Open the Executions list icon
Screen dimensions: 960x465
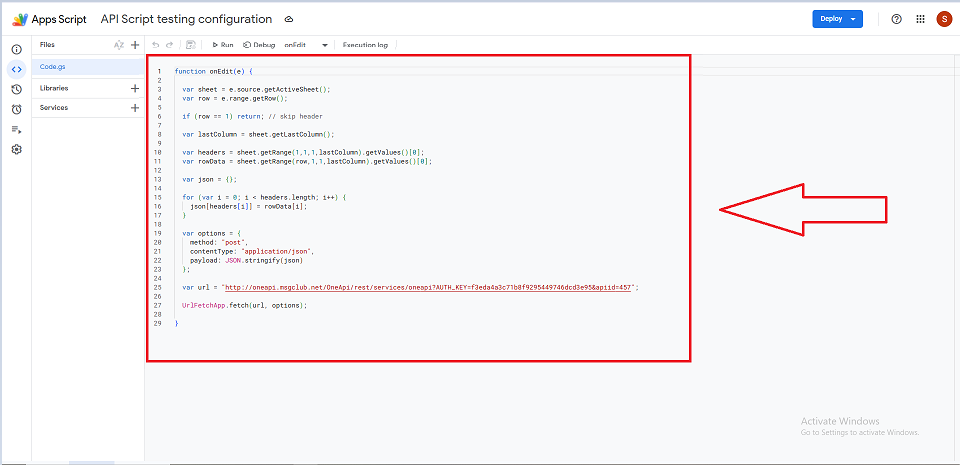pyautogui.click(x=16, y=129)
